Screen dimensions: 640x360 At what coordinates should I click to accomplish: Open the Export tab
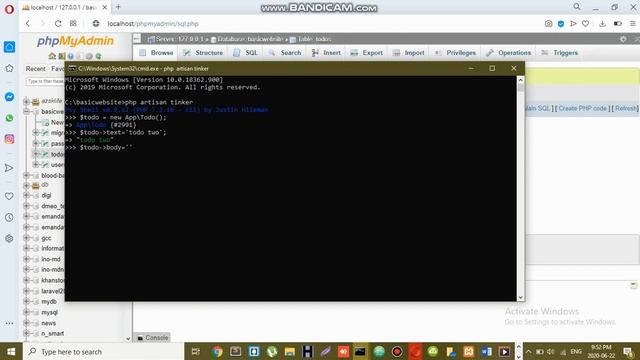[367, 53]
